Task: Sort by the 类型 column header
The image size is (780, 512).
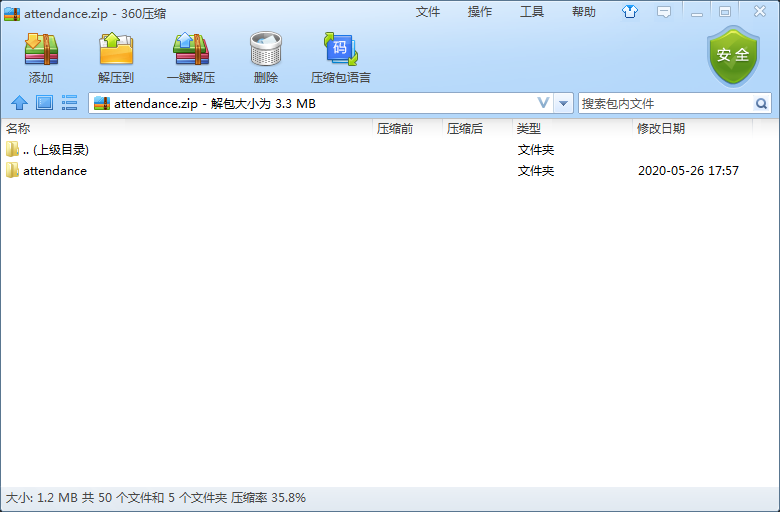Action: tap(572, 129)
